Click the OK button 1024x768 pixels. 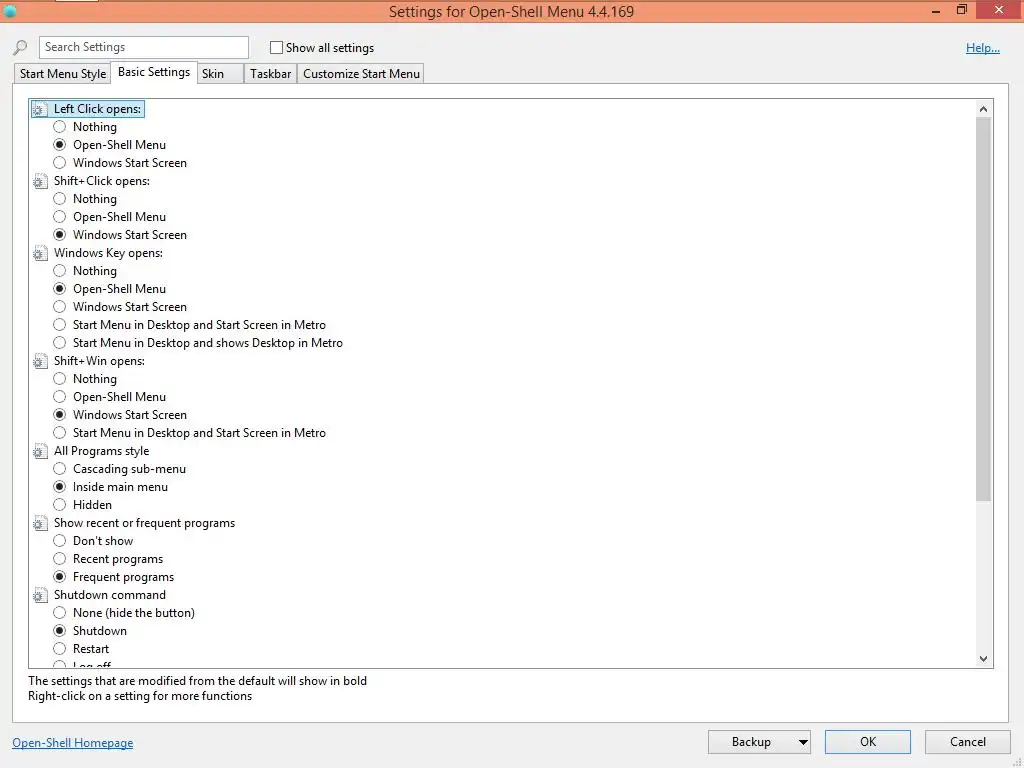click(867, 742)
